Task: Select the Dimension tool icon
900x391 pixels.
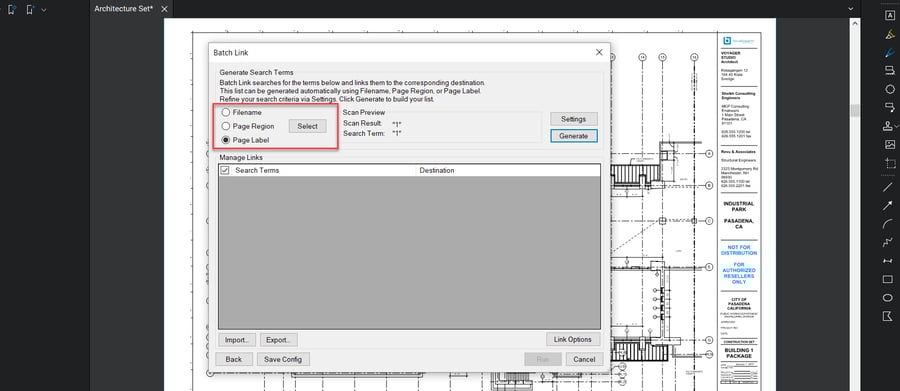Action: [x=888, y=261]
